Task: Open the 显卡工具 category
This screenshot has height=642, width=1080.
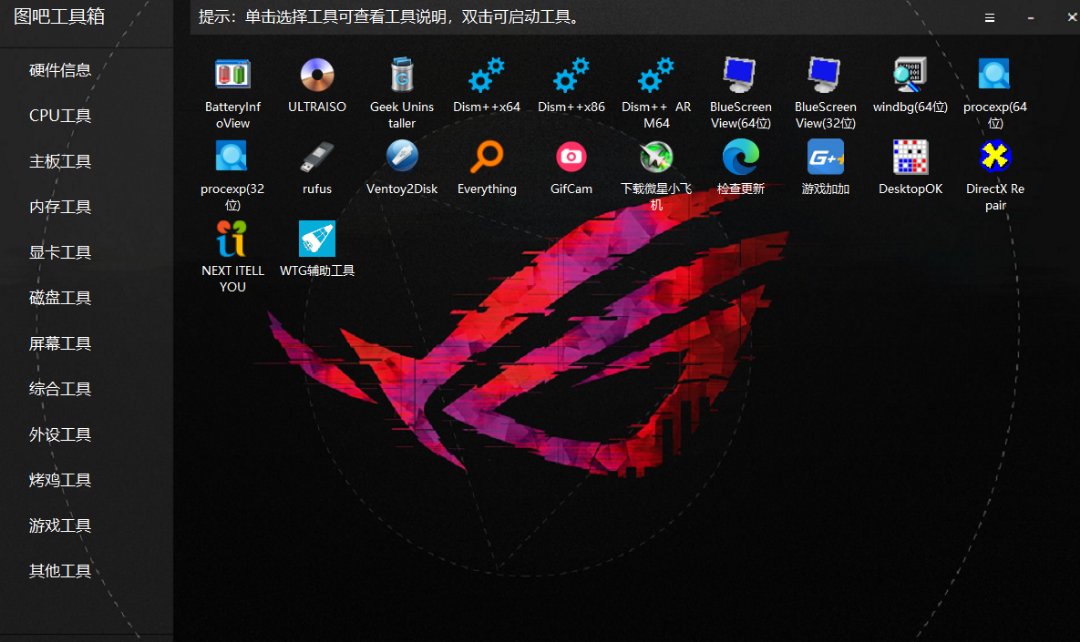Action: (x=60, y=252)
